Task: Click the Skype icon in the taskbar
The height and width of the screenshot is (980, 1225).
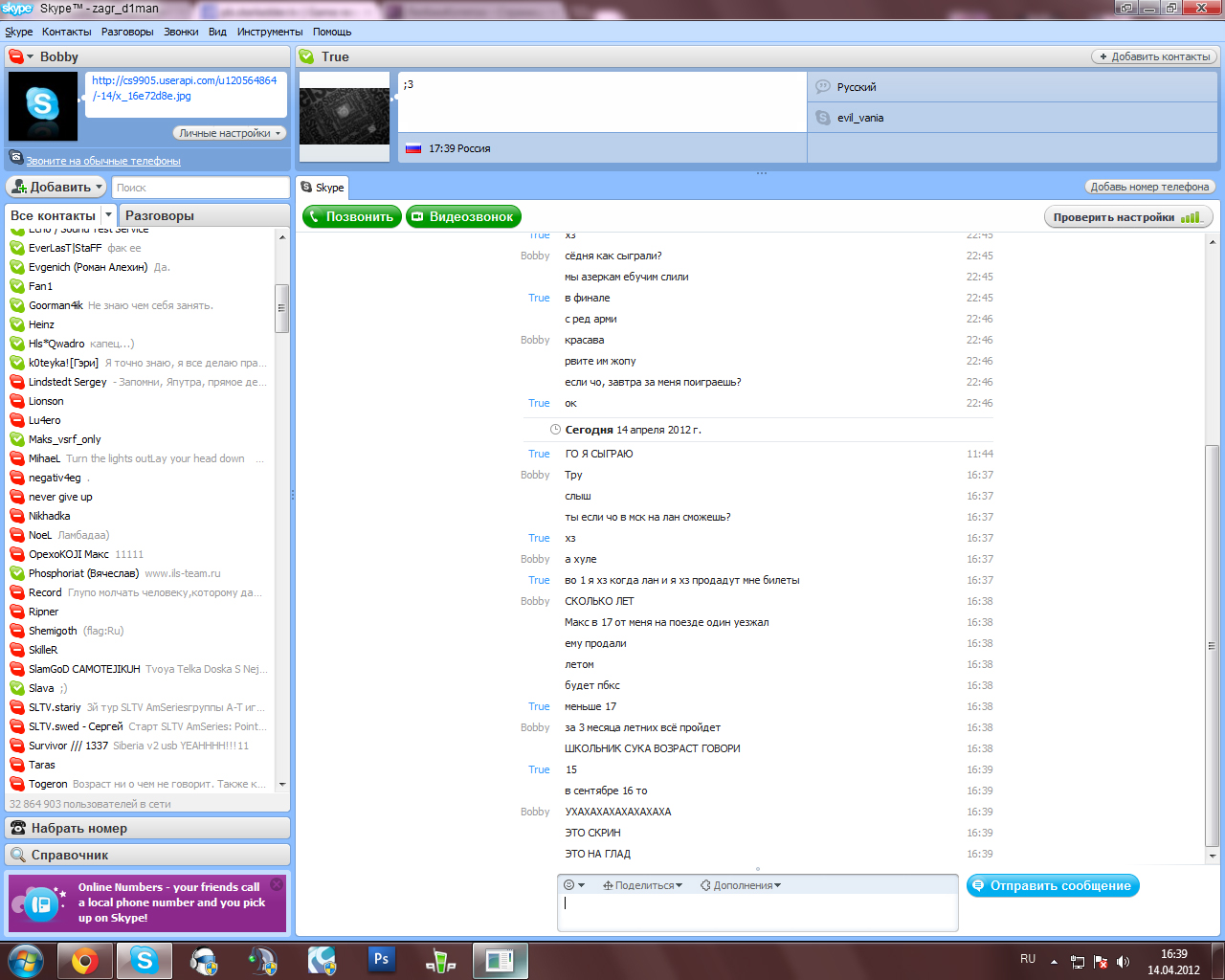Action: pyautogui.click(x=145, y=960)
